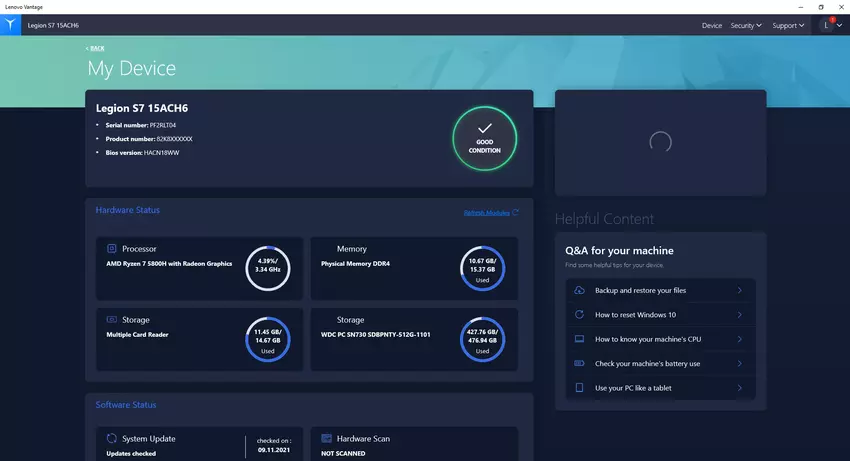Go back using the BACK link
This screenshot has height=461, width=850.
point(95,48)
